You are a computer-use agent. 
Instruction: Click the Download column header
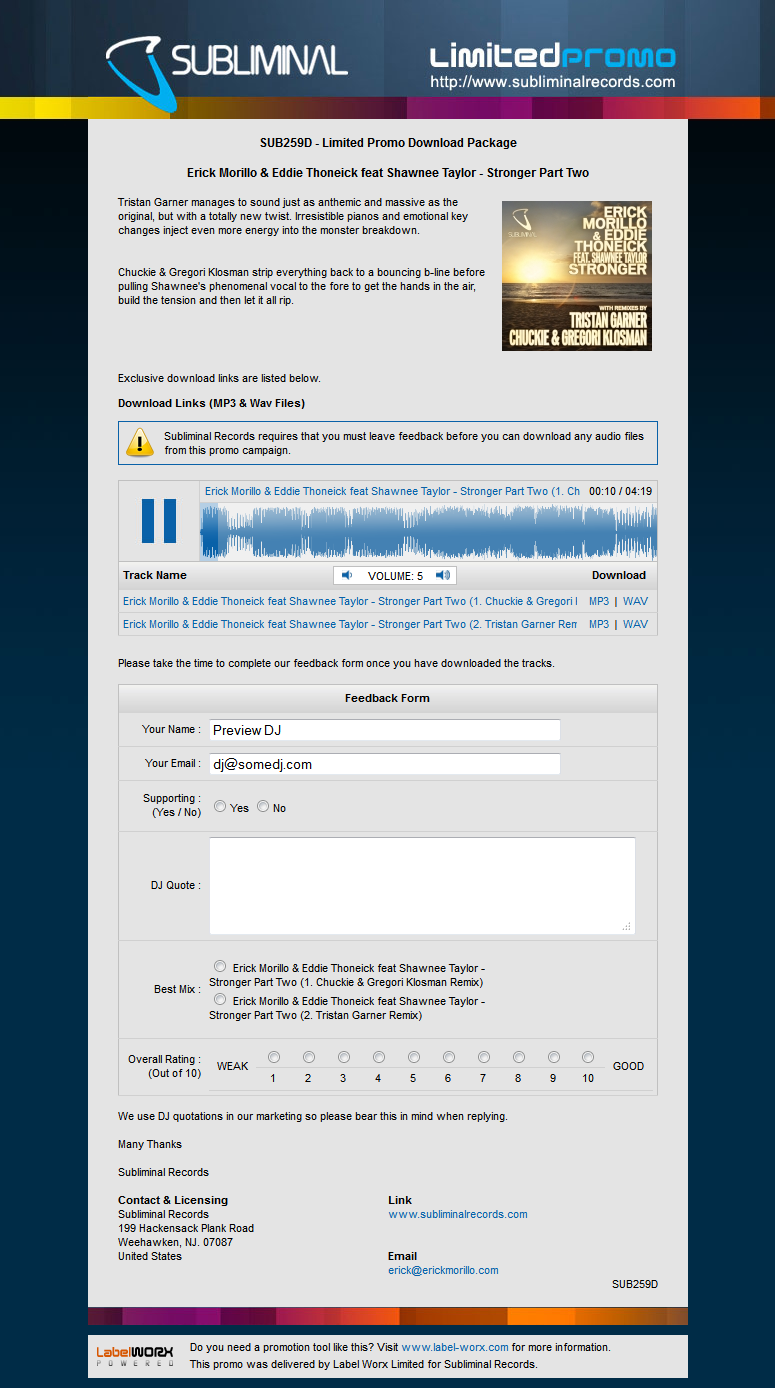619,575
